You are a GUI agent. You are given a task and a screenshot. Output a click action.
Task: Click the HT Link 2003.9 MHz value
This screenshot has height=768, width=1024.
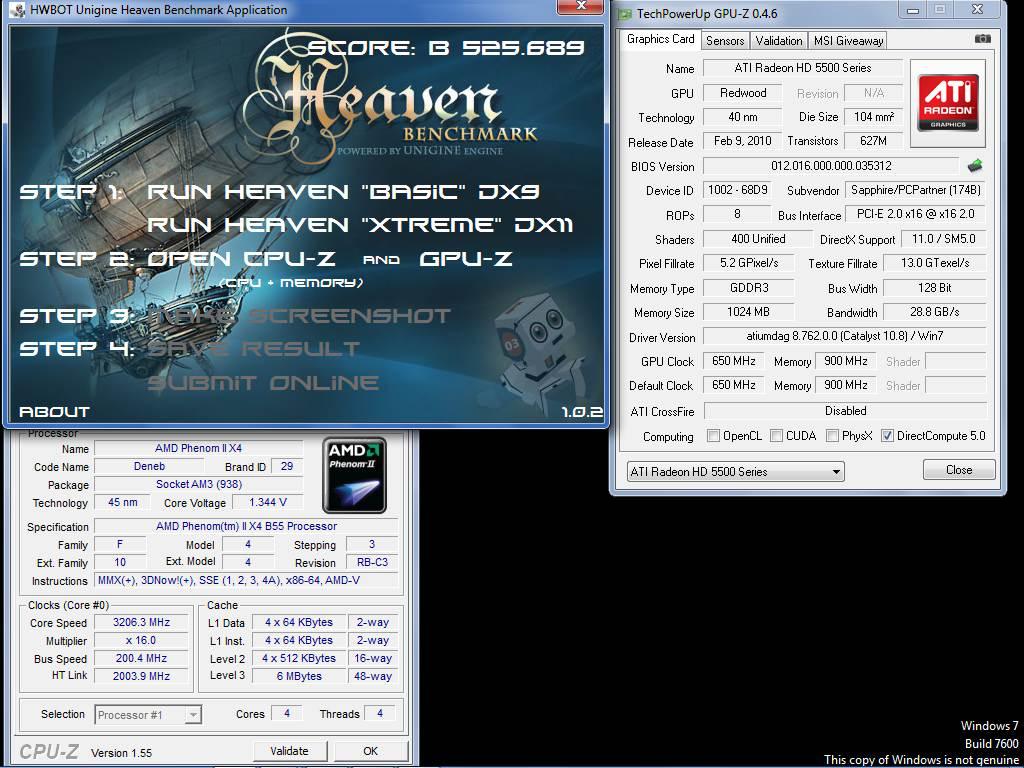click(x=141, y=676)
